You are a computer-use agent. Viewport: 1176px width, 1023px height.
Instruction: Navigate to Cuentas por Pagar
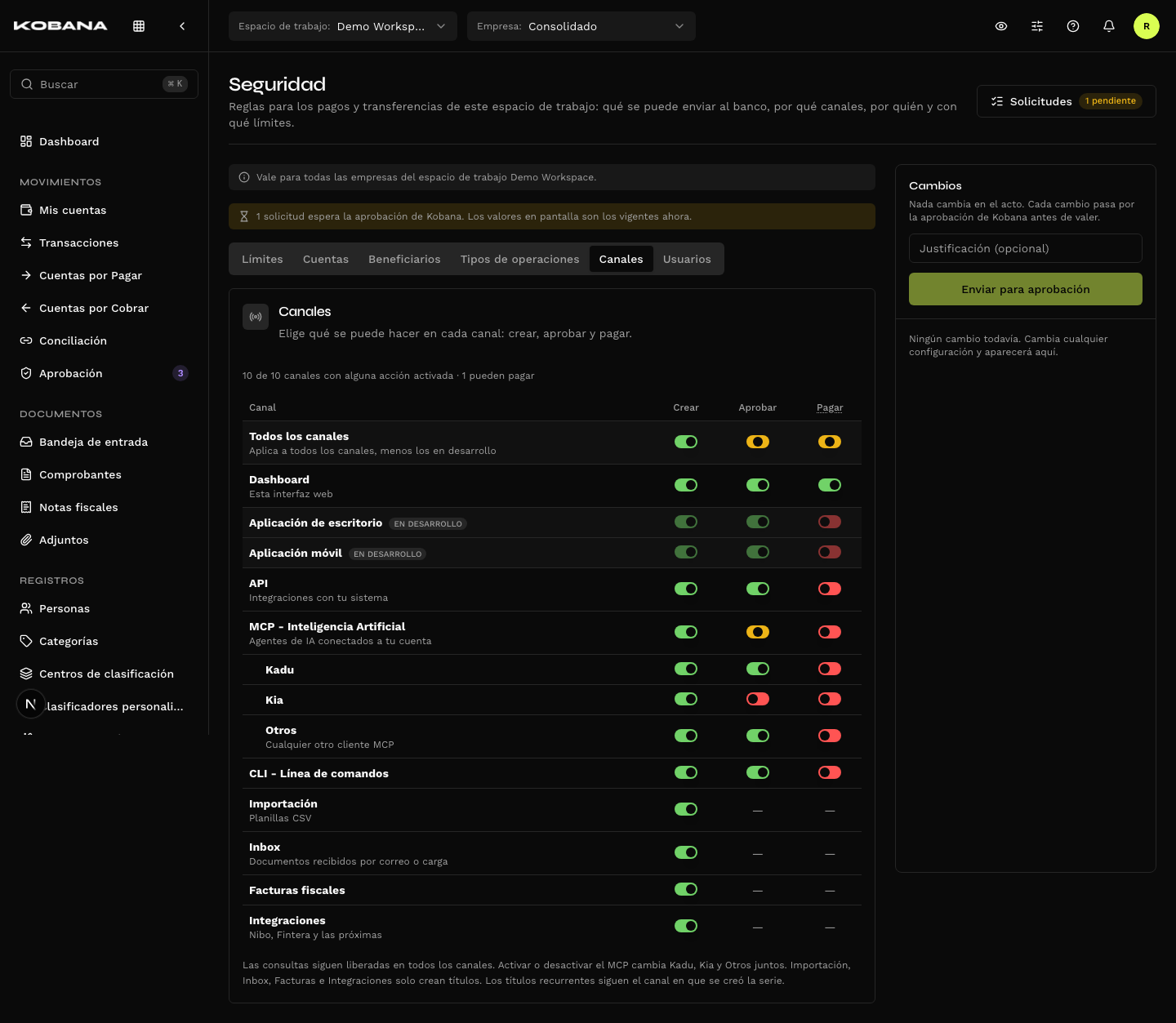(104, 275)
